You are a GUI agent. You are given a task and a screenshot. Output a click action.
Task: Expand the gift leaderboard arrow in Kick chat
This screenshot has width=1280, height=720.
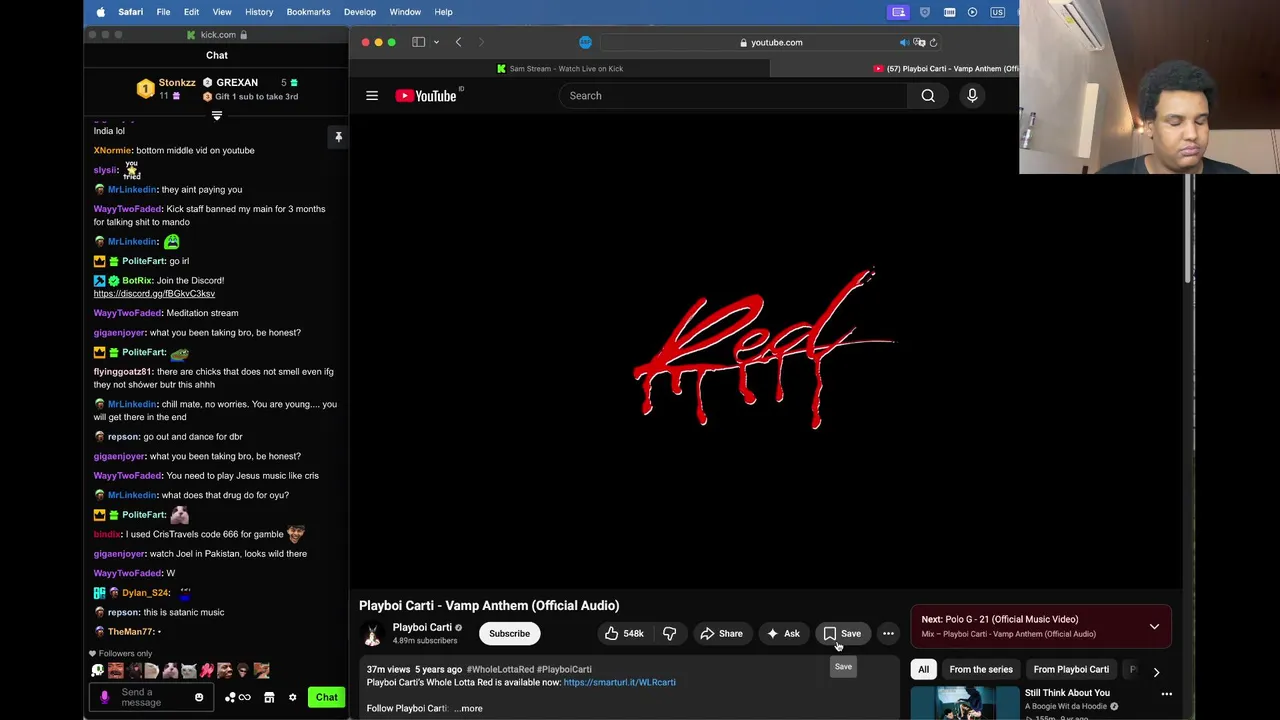[x=217, y=116]
